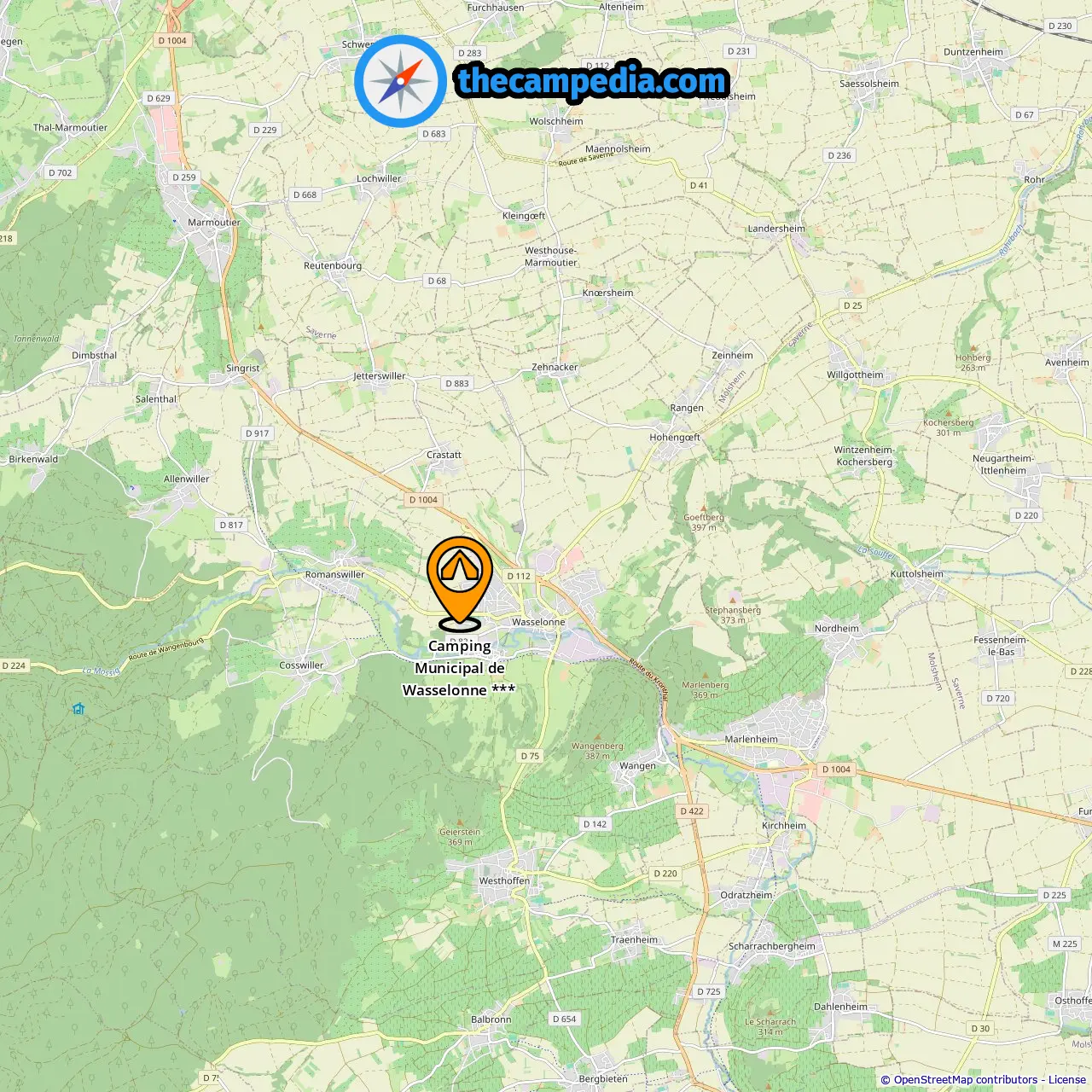Viewport: 1092px width, 1092px height.
Task: Click the blue compass logo icon
Action: click(x=400, y=81)
